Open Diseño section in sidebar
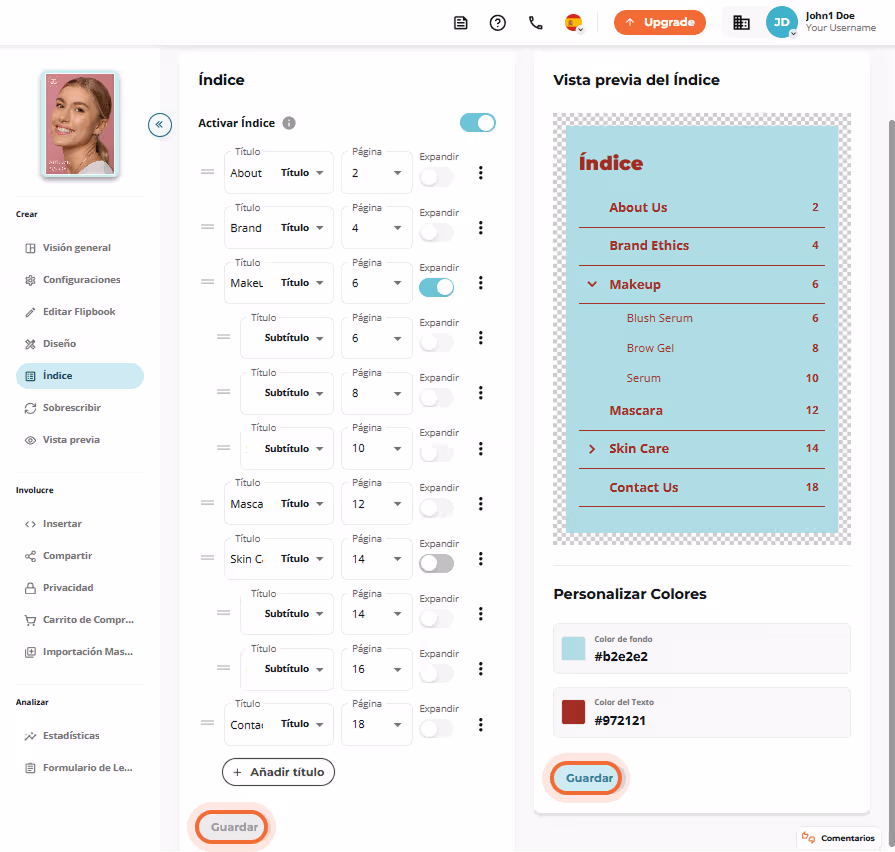The height and width of the screenshot is (852, 895). 79,344
